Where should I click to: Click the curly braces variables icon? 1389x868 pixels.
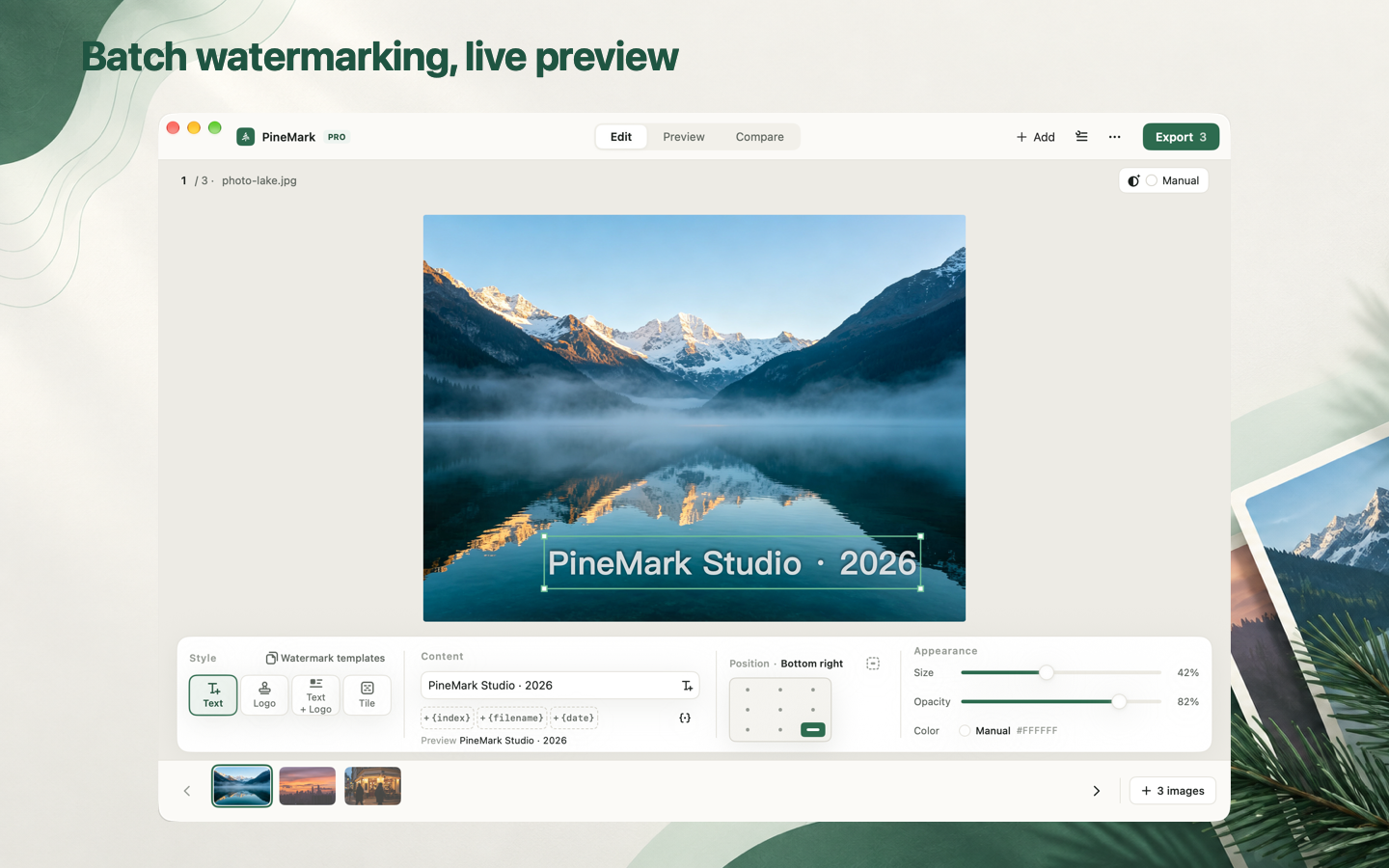(685, 719)
